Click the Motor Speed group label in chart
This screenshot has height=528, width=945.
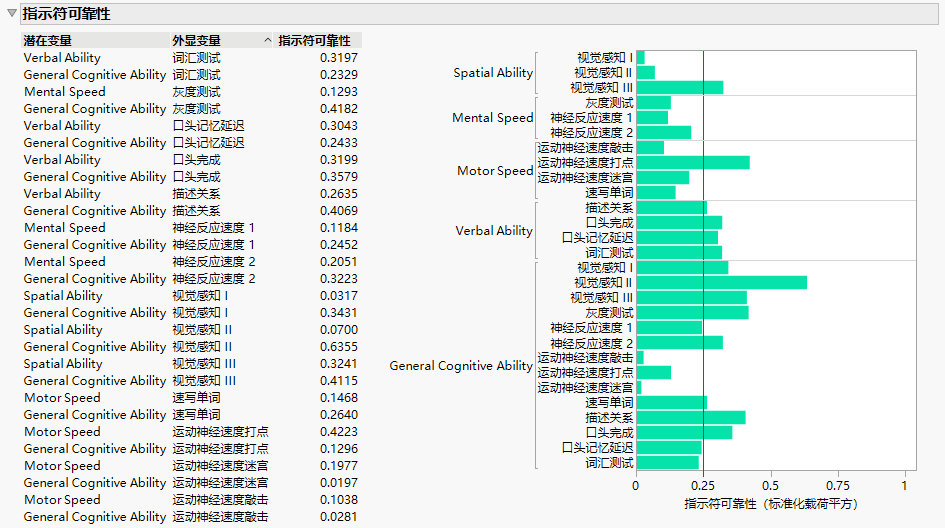point(495,171)
